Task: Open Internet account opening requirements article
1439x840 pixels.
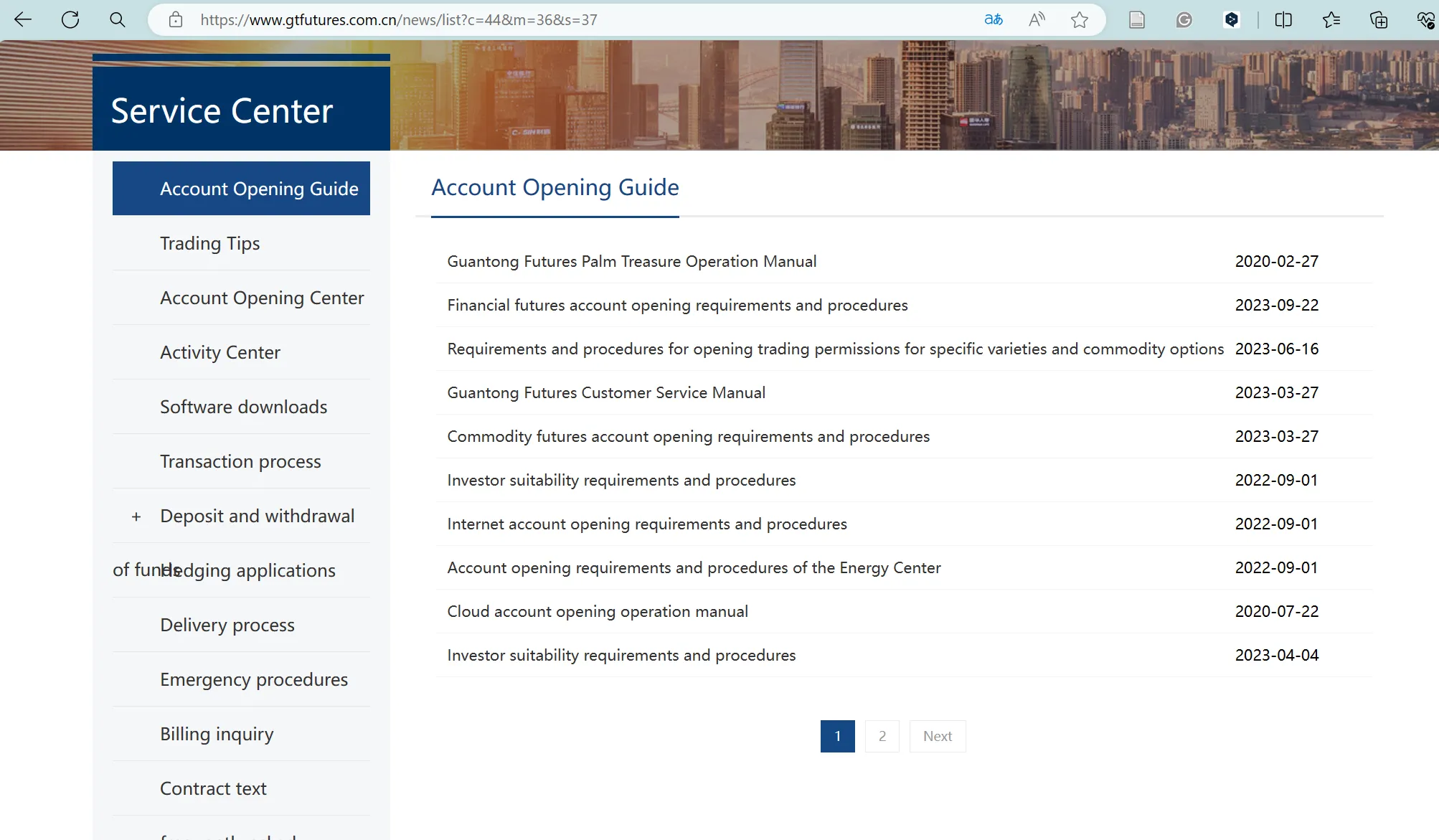Action: [x=647, y=524]
